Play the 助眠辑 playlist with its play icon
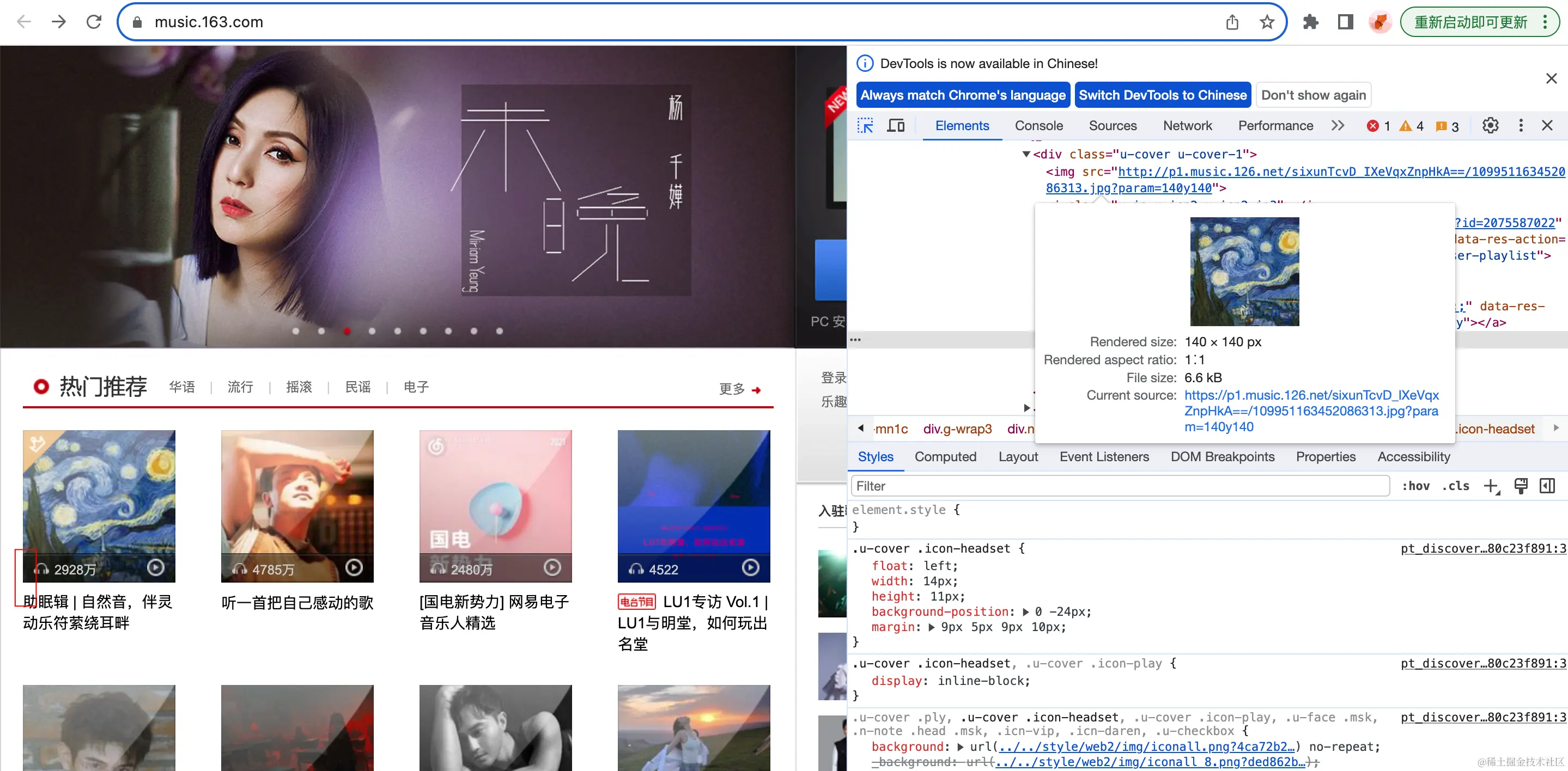Image resolution: width=1568 pixels, height=771 pixels. (x=156, y=567)
